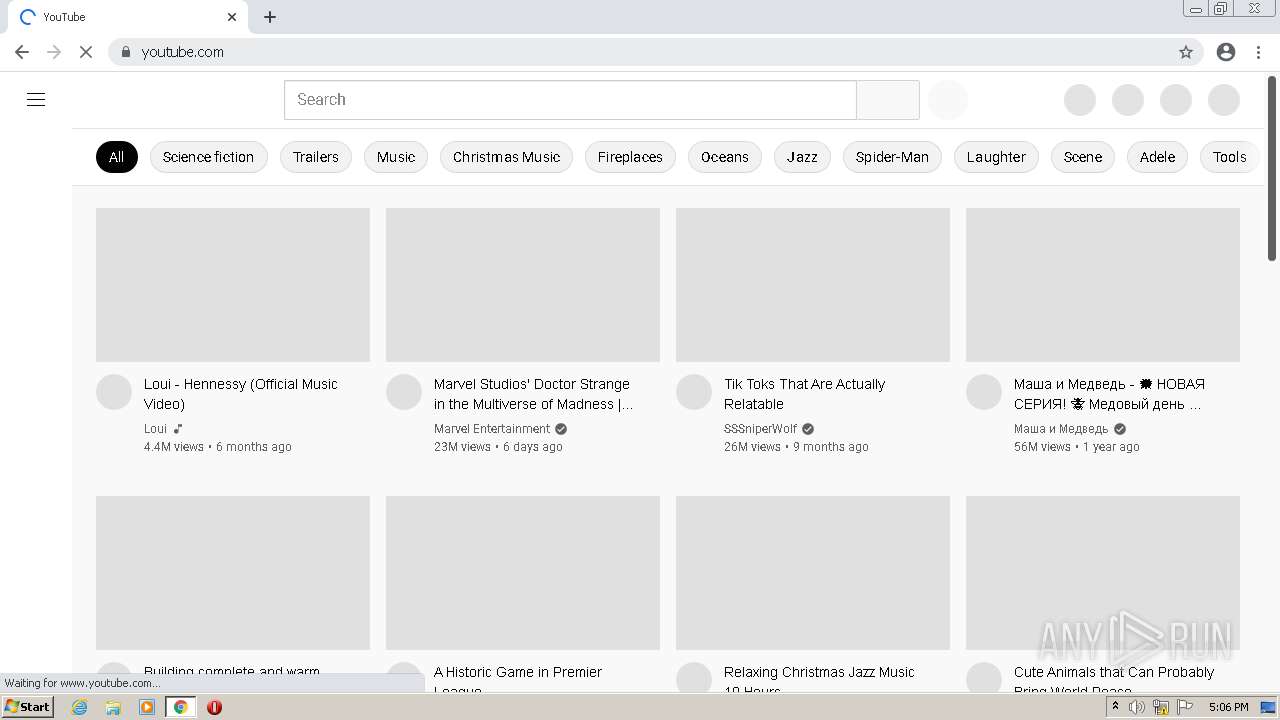This screenshot has width=1280, height=720.
Task: Pick the Scene chip
Action: click(1083, 157)
